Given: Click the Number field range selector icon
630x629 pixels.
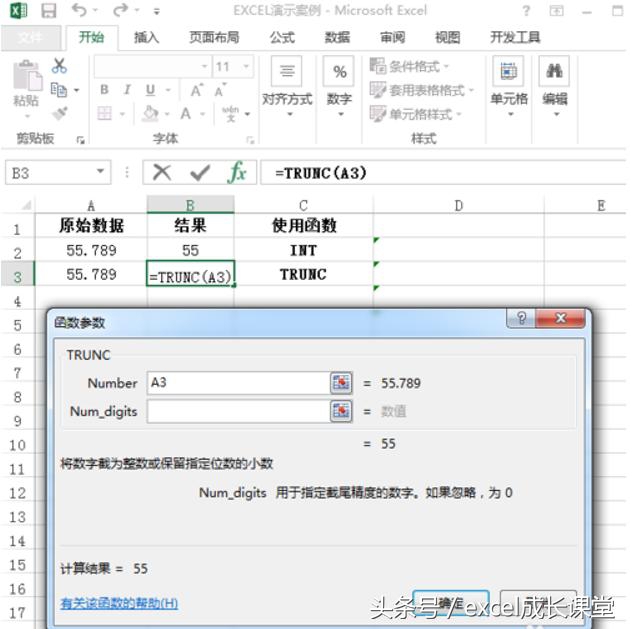Looking at the screenshot, I should (x=341, y=382).
